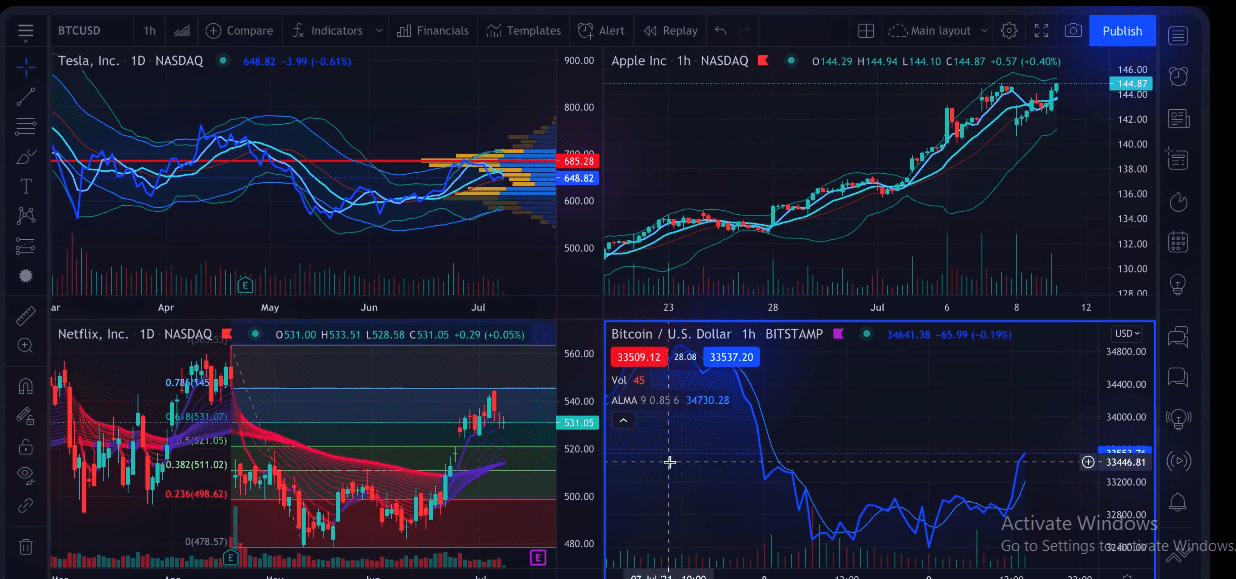Screen dimensions: 1236x579
Task: Toggle lock all drawing tools
Action: [26, 446]
